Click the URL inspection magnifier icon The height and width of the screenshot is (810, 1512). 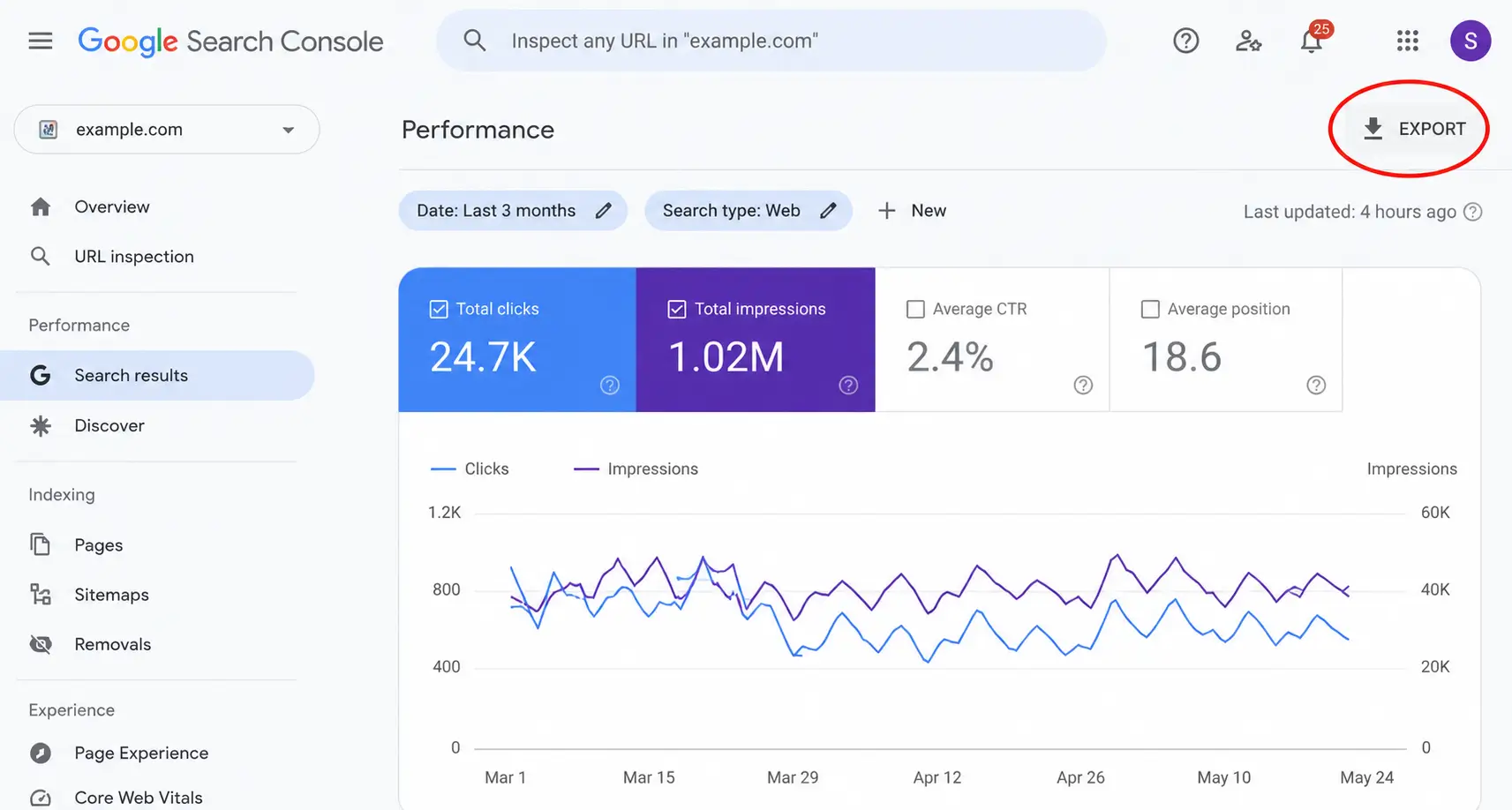[x=41, y=256]
